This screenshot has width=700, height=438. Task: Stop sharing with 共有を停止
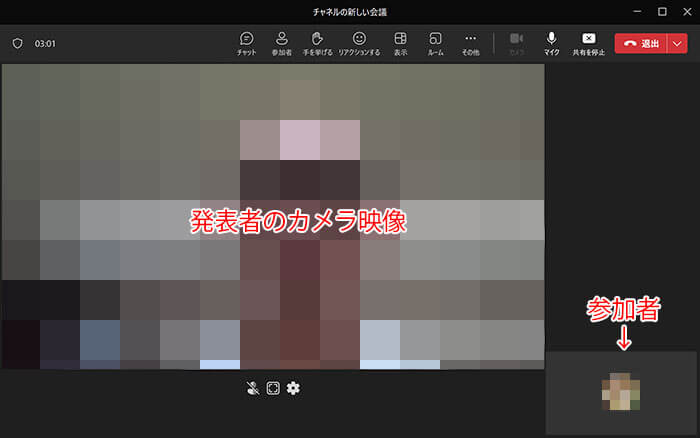pos(589,44)
